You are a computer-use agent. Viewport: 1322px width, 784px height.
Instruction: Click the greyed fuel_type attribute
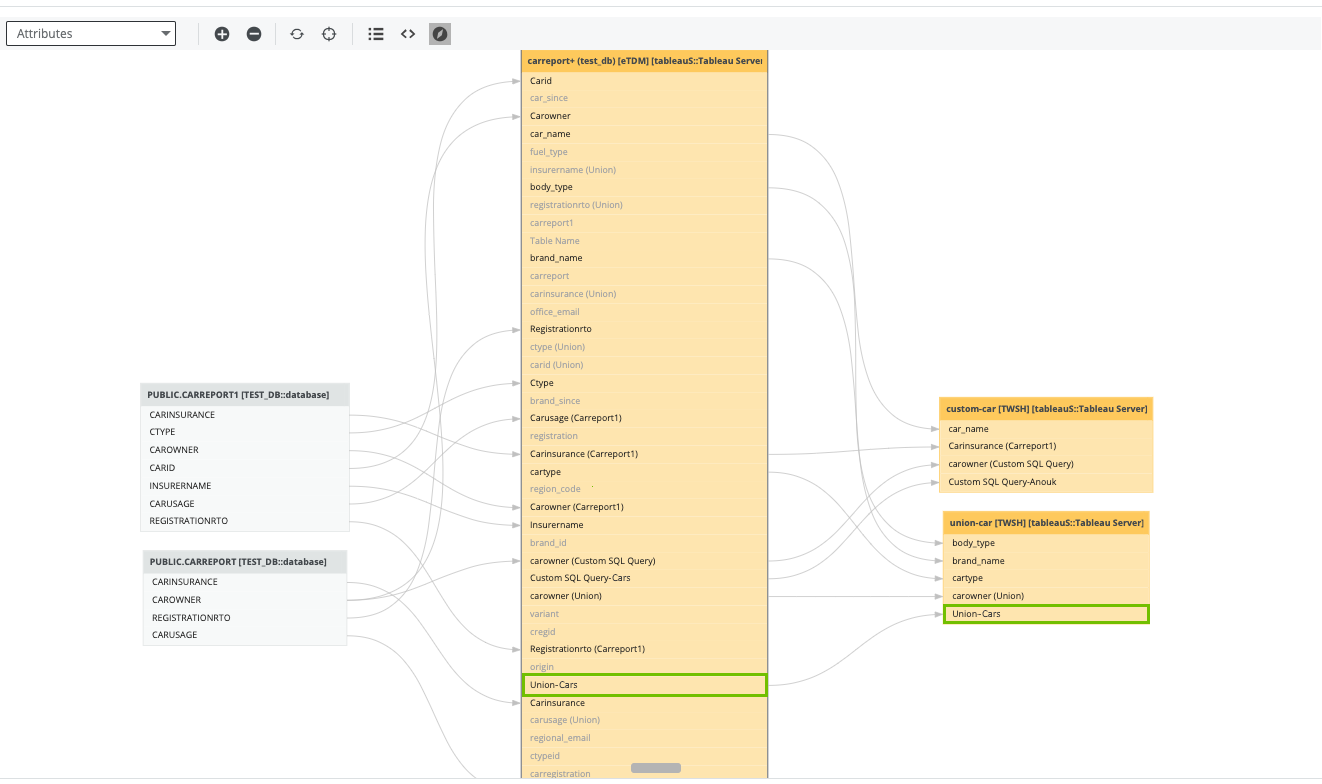645,152
